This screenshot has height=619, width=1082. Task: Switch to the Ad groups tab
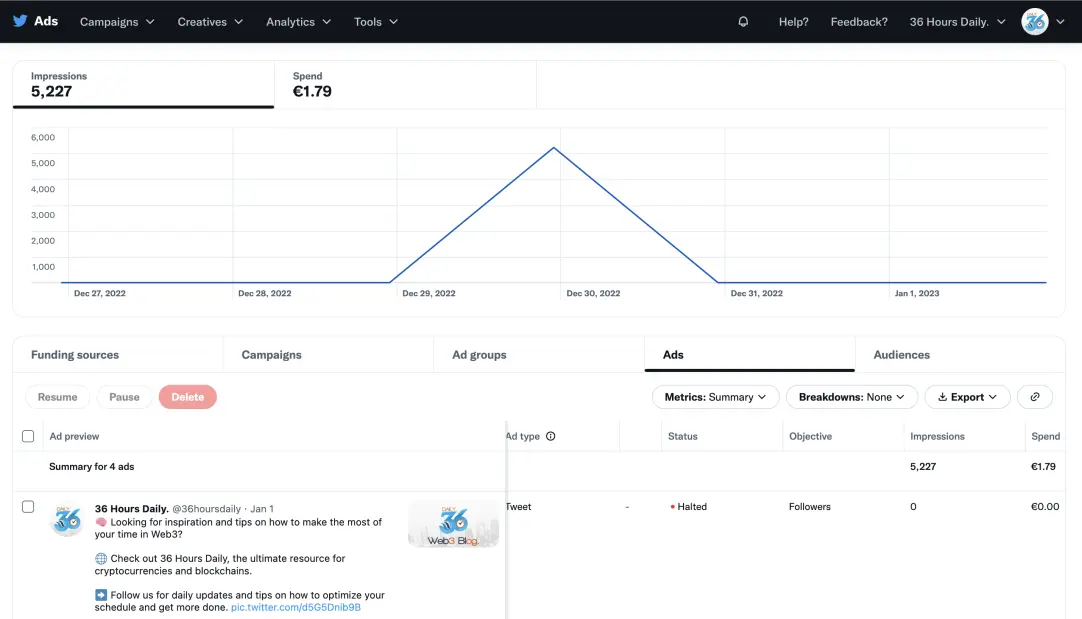(x=539, y=355)
